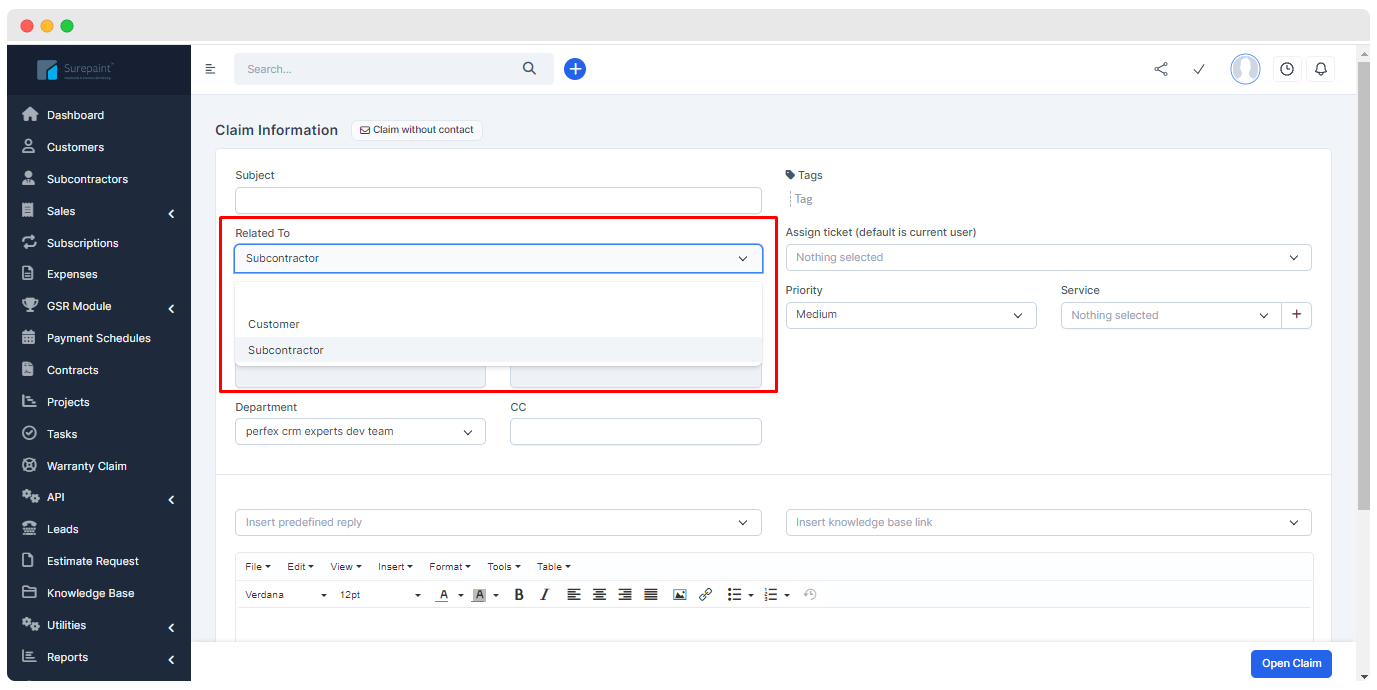
Task: Open the Related To dropdown
Action: [x=498, y=258]
